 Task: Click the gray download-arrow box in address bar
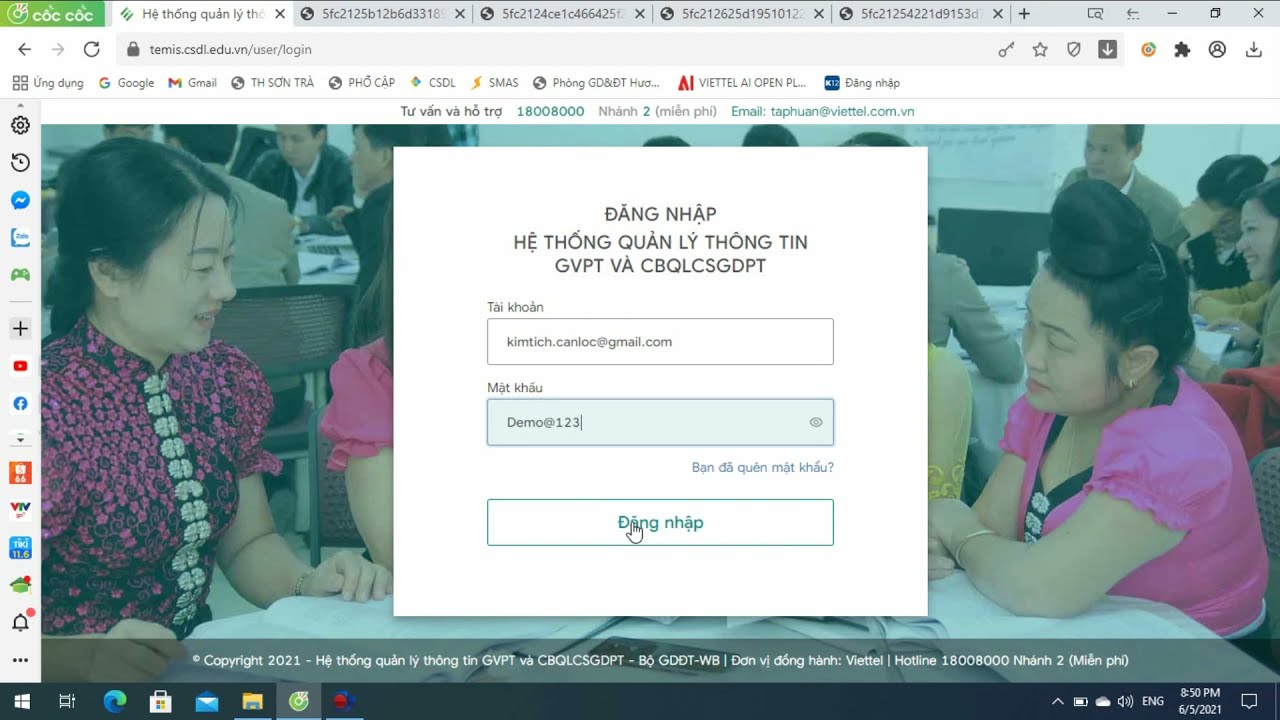1107,49
